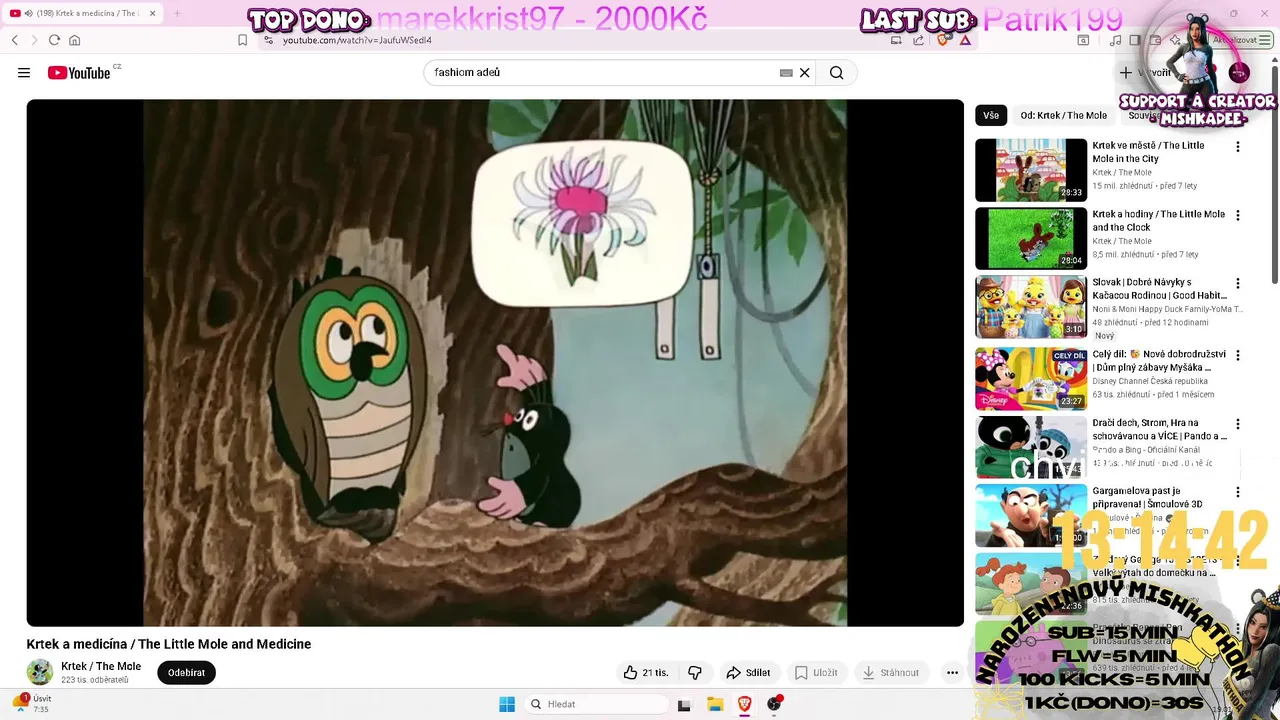Open Krtek a hodiny video thumbnail
The width and height of the screenshot is (1280, 720).
[1031, 238]
